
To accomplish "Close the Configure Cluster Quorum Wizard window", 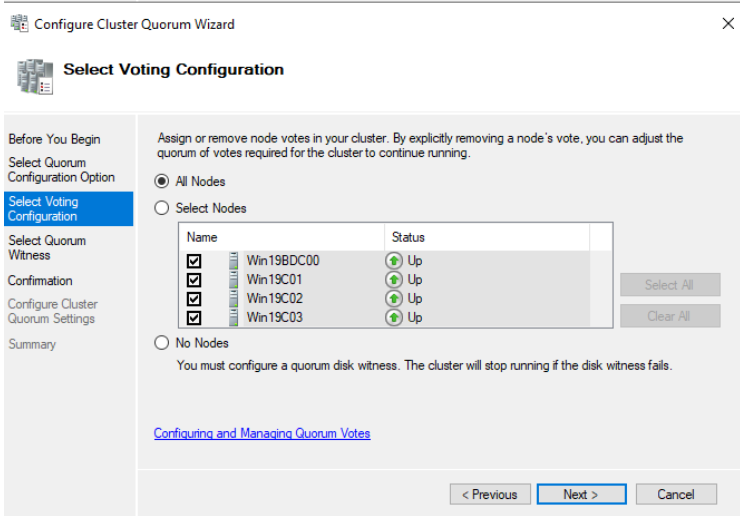I will tap(727, 24).
